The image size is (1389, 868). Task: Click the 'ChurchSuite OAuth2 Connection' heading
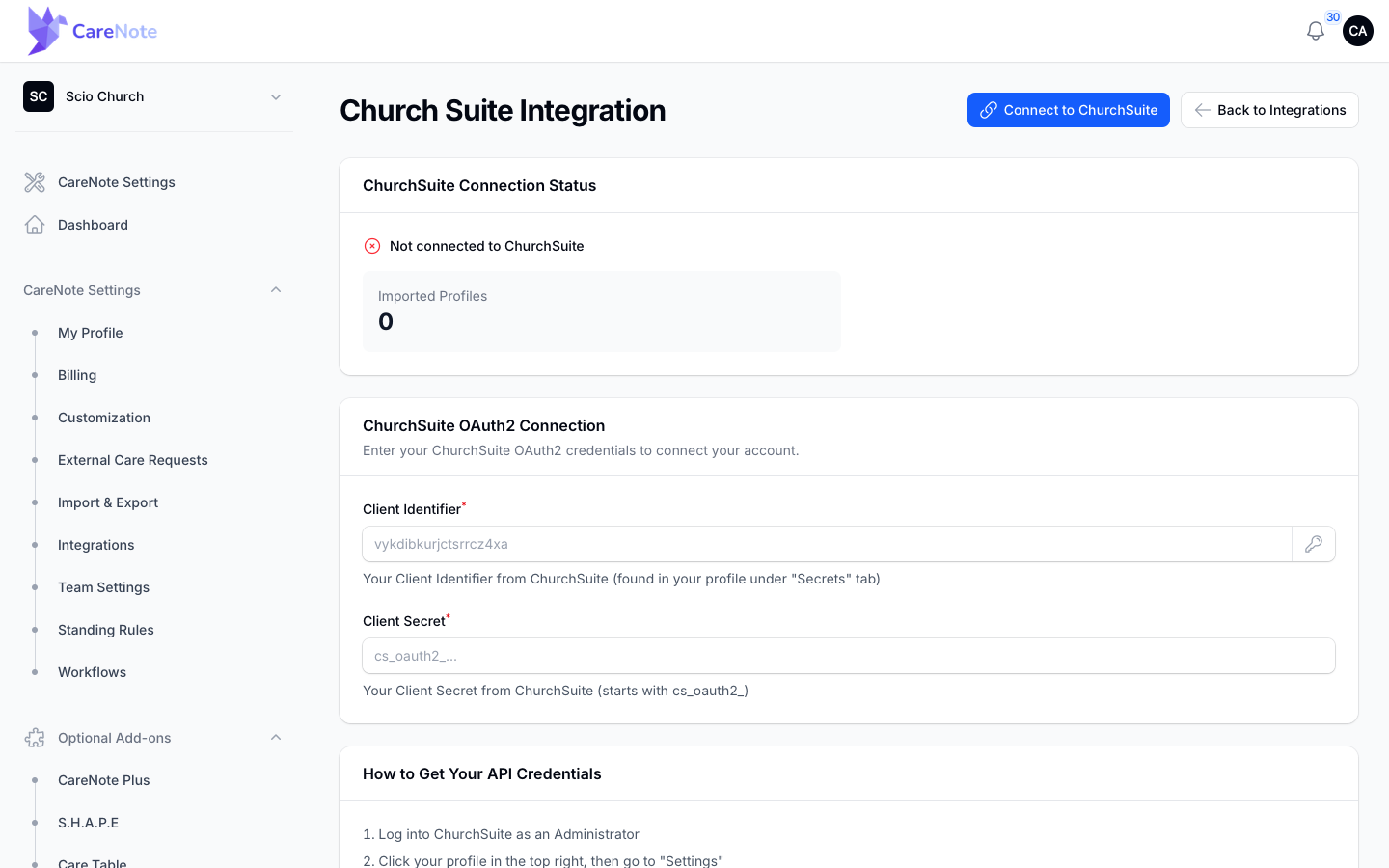484,425
